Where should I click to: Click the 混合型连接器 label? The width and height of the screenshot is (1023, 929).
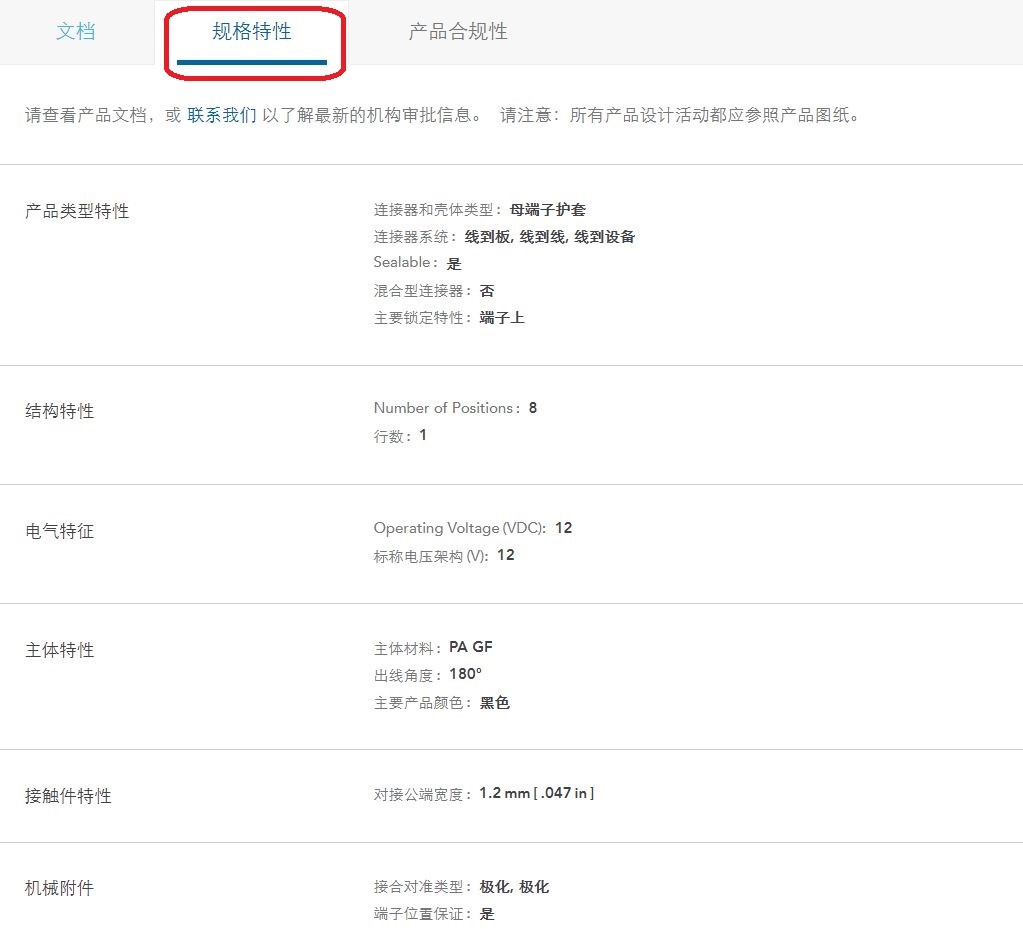(422, 290)
